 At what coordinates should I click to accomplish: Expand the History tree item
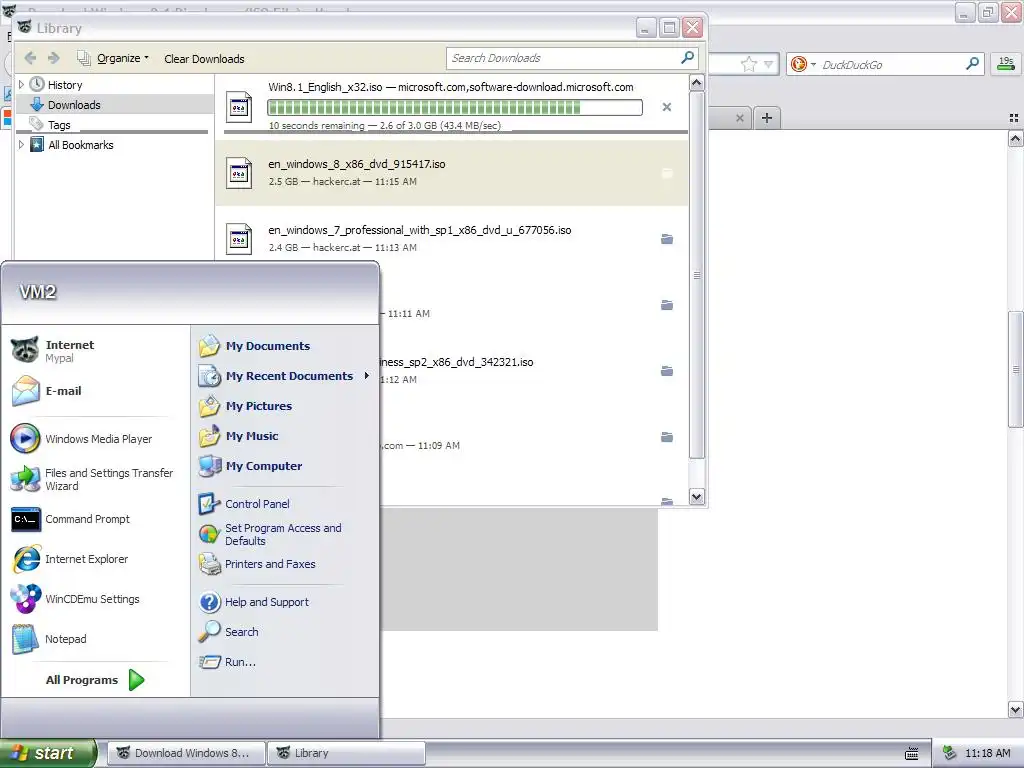tap(21, 84)
